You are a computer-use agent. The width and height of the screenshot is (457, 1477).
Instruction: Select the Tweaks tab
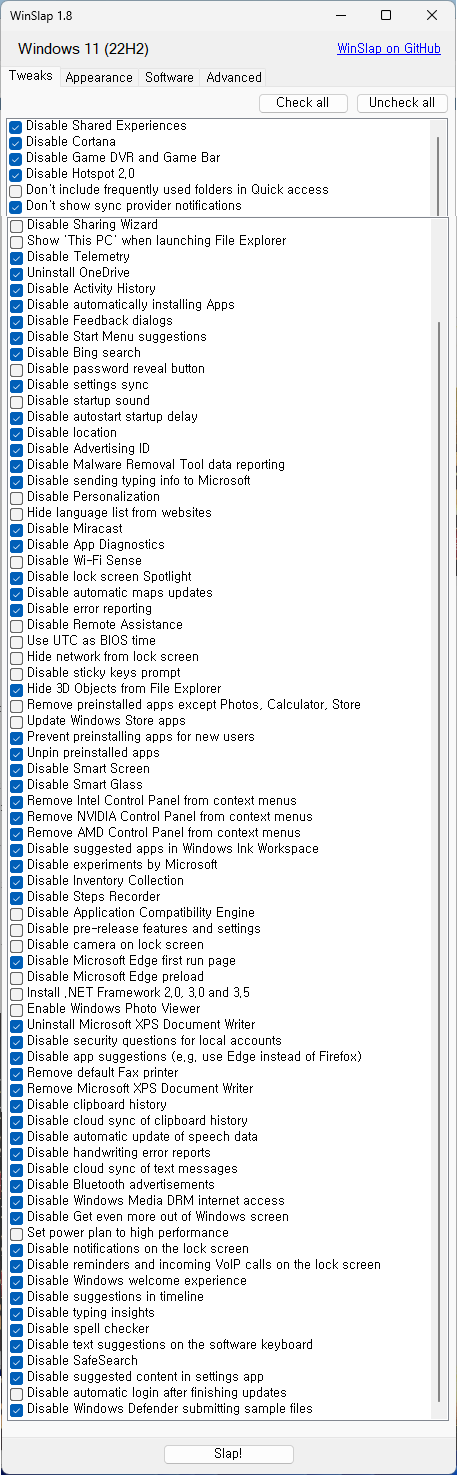31,76
